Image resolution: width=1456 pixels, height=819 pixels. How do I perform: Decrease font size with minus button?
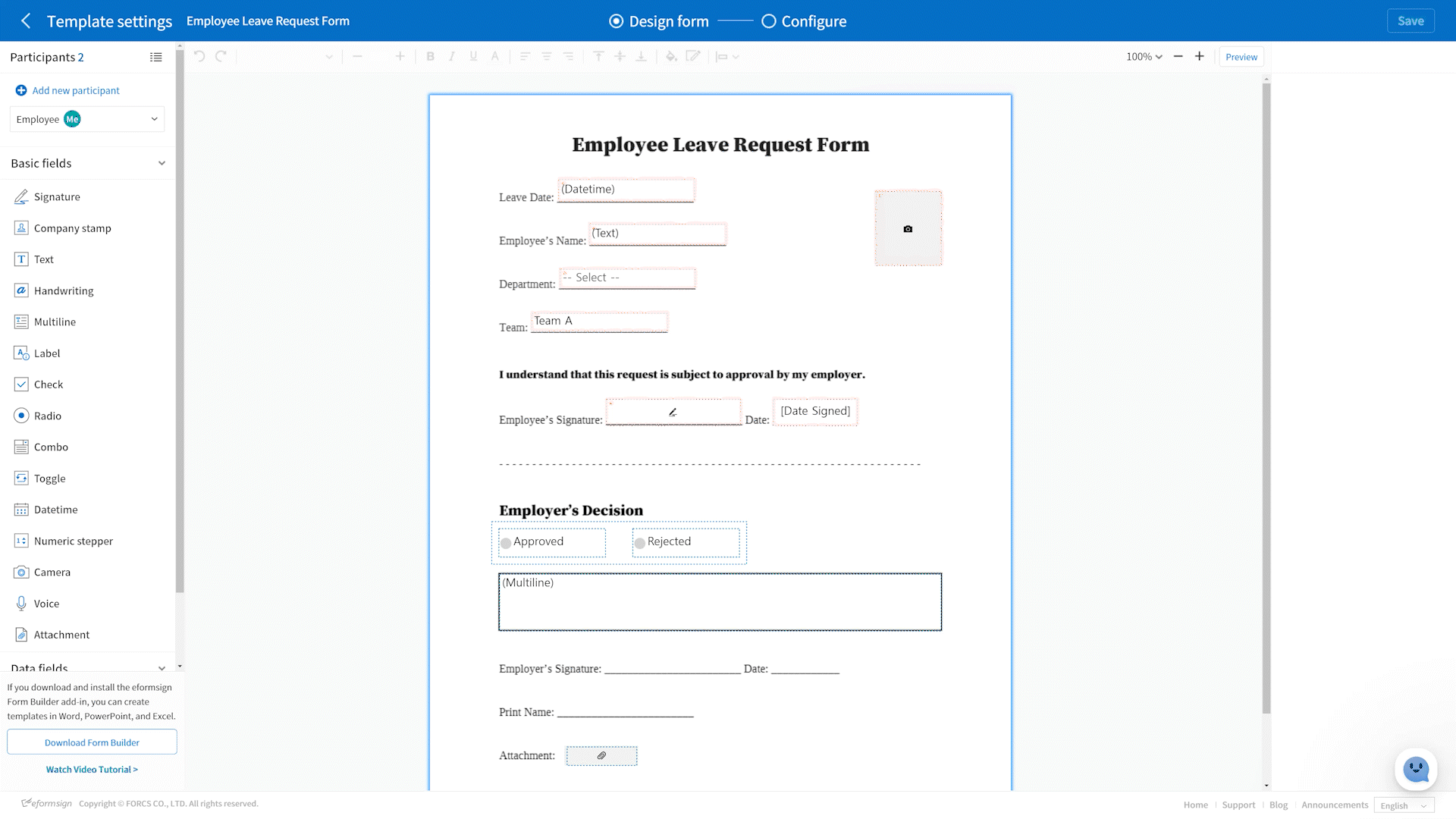(358, 56)
